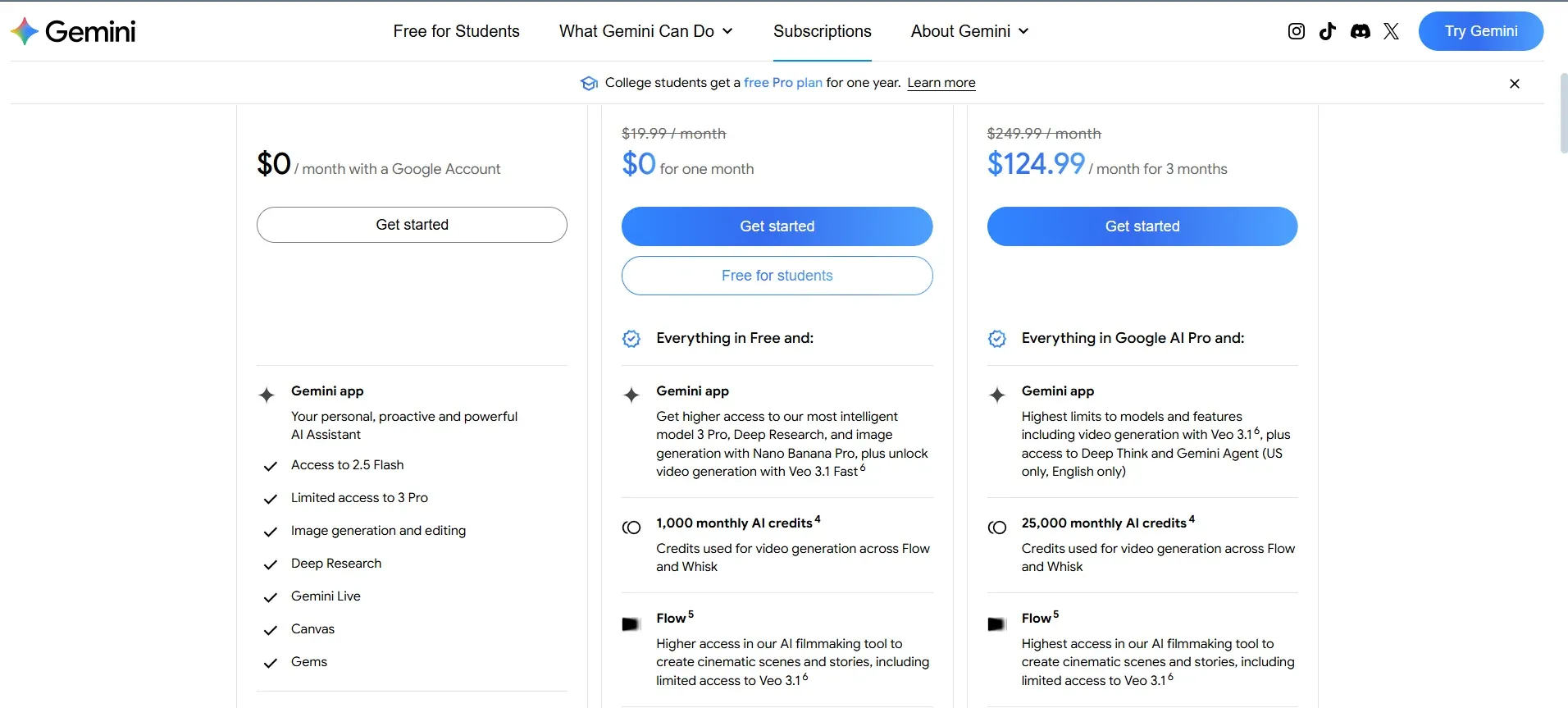Dismiss the college students banner
Viewport: 1568px width, 708px height.
pyautogui.click(x=1514, y=83)
